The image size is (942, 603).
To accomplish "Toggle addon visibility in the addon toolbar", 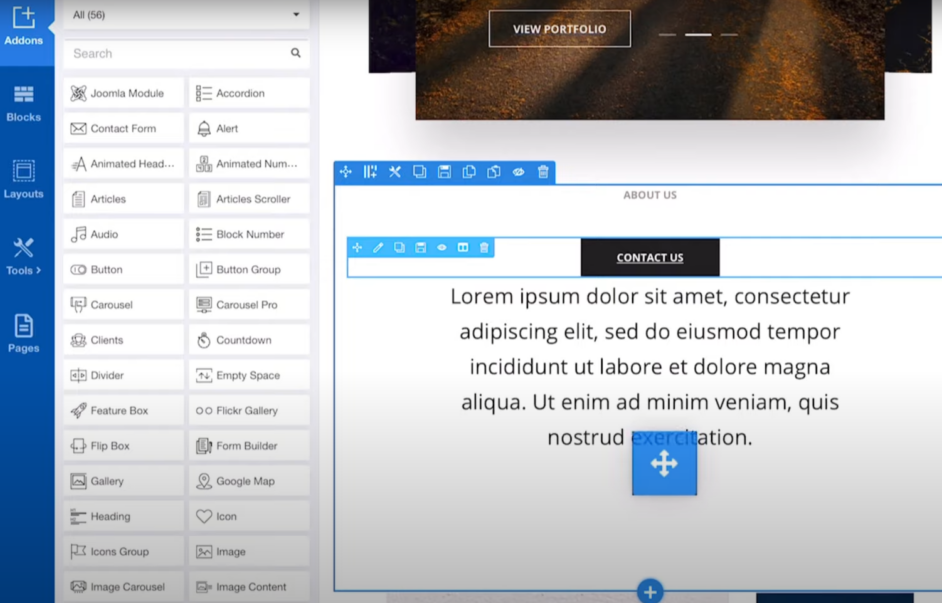I will (441, 248).
